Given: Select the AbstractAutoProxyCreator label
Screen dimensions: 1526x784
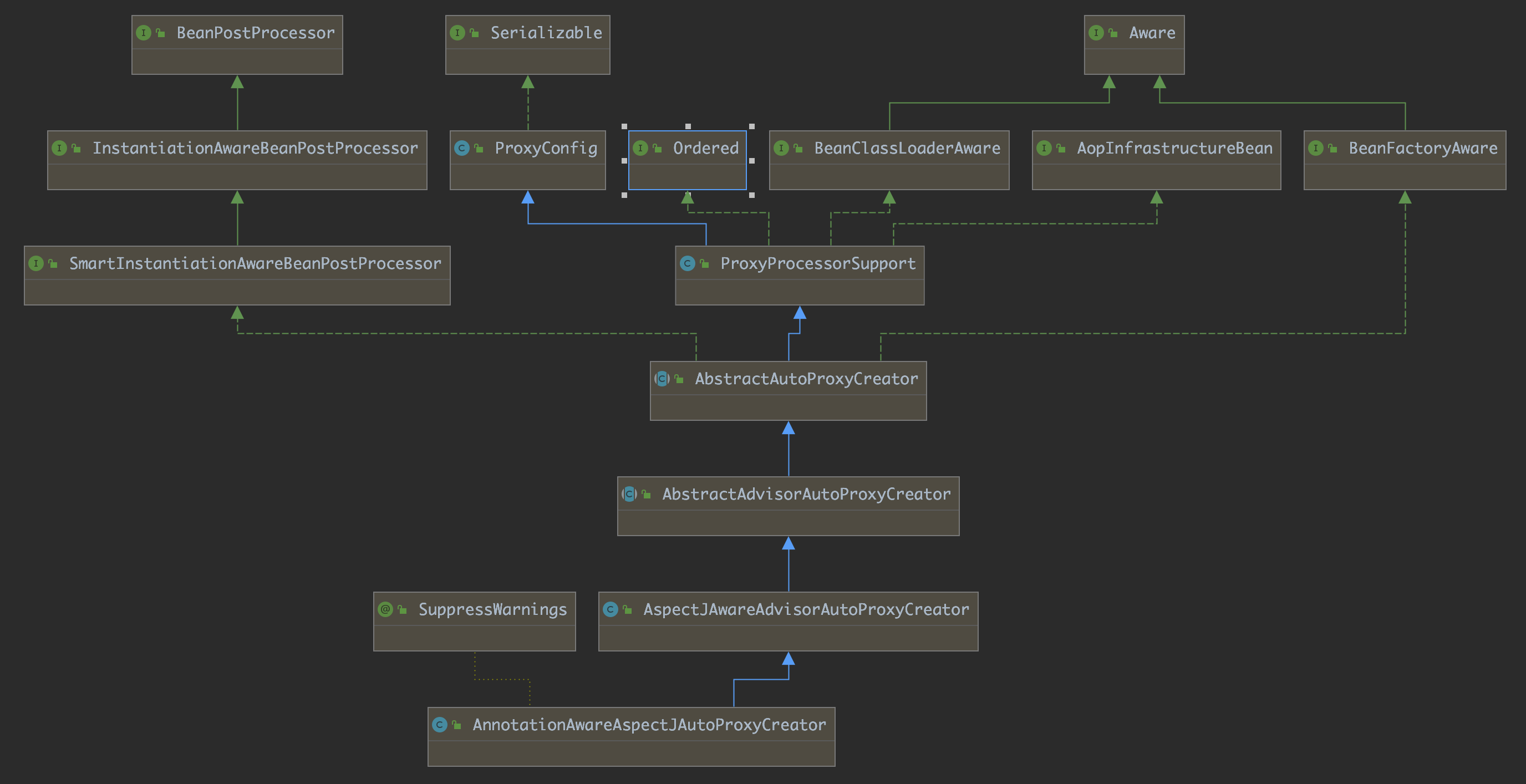Looking at the screenshot, I should tap(807, 379).
